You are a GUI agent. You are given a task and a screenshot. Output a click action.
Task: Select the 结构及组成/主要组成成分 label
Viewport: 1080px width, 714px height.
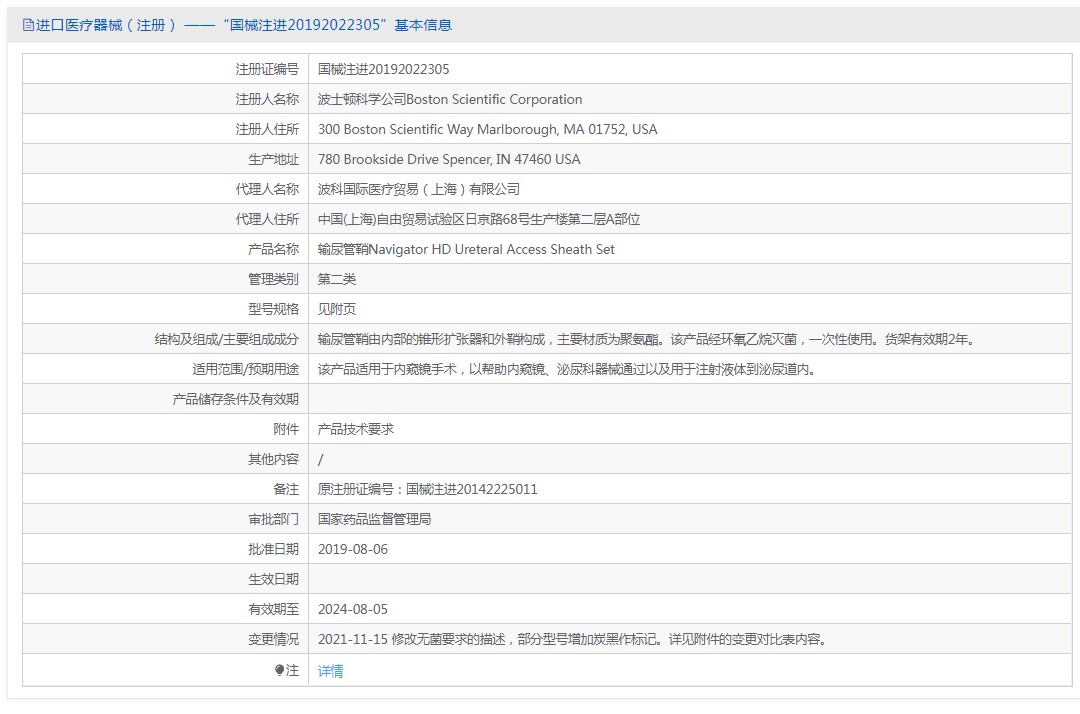[227, 339]
